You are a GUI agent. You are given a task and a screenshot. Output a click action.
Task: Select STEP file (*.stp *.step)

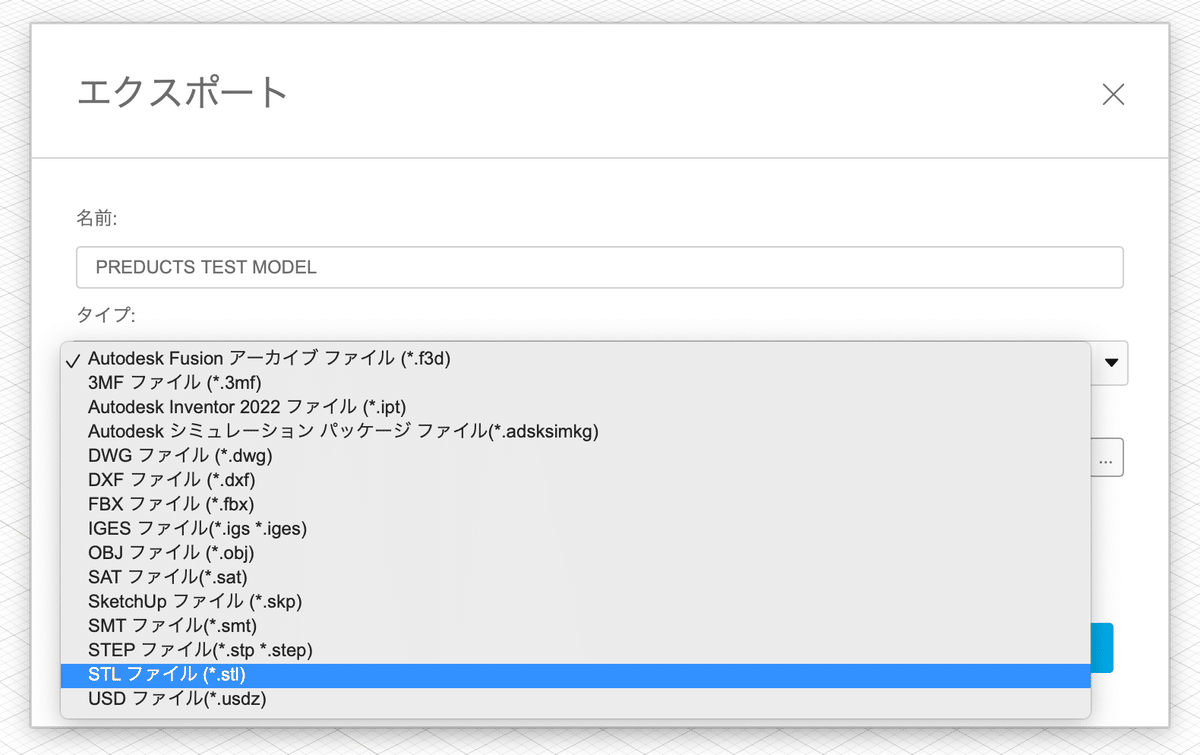pos(576,650)
